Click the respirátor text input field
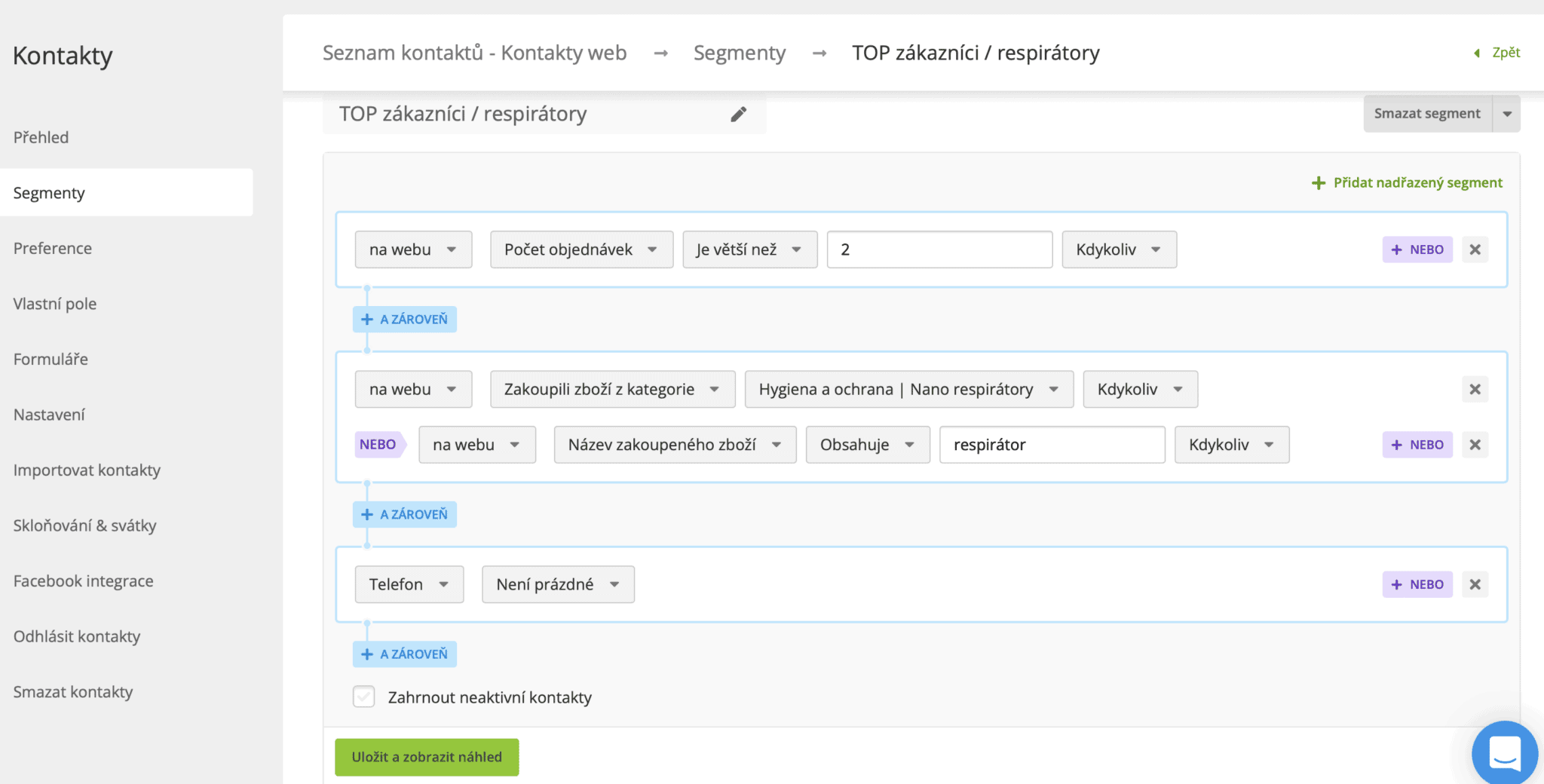This screenshot has width=1544, height=784. pyautogui.click(x=1052, y=445)
